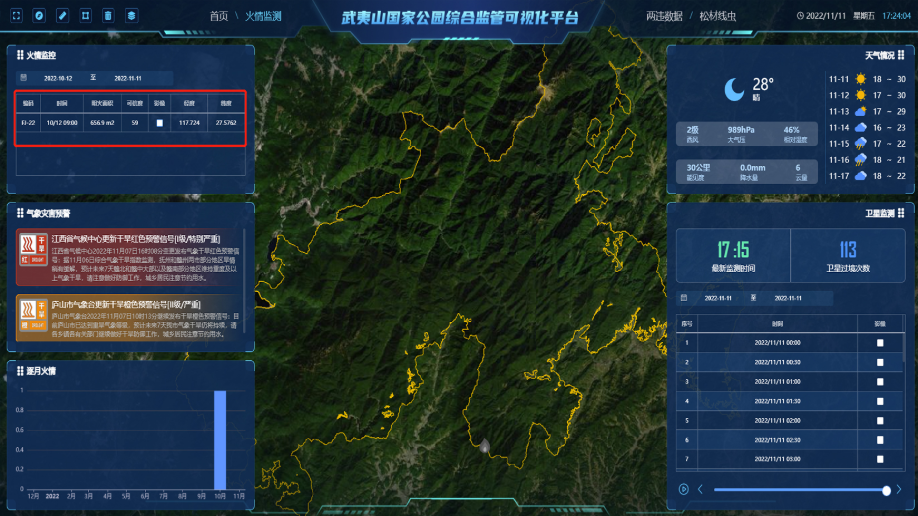The width and height of the screenshot is (918, 516).
Task: Click the red drought warning icon
Action: [32, 251]
